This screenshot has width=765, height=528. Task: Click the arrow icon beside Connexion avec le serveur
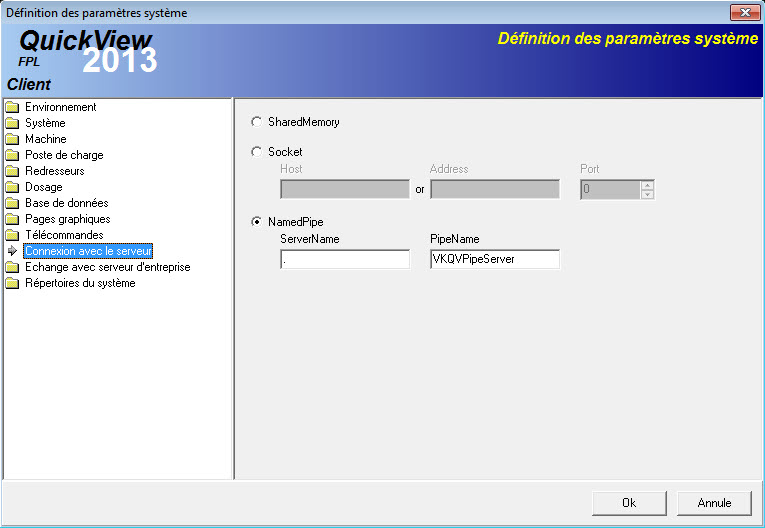click(x=13, y=251)
